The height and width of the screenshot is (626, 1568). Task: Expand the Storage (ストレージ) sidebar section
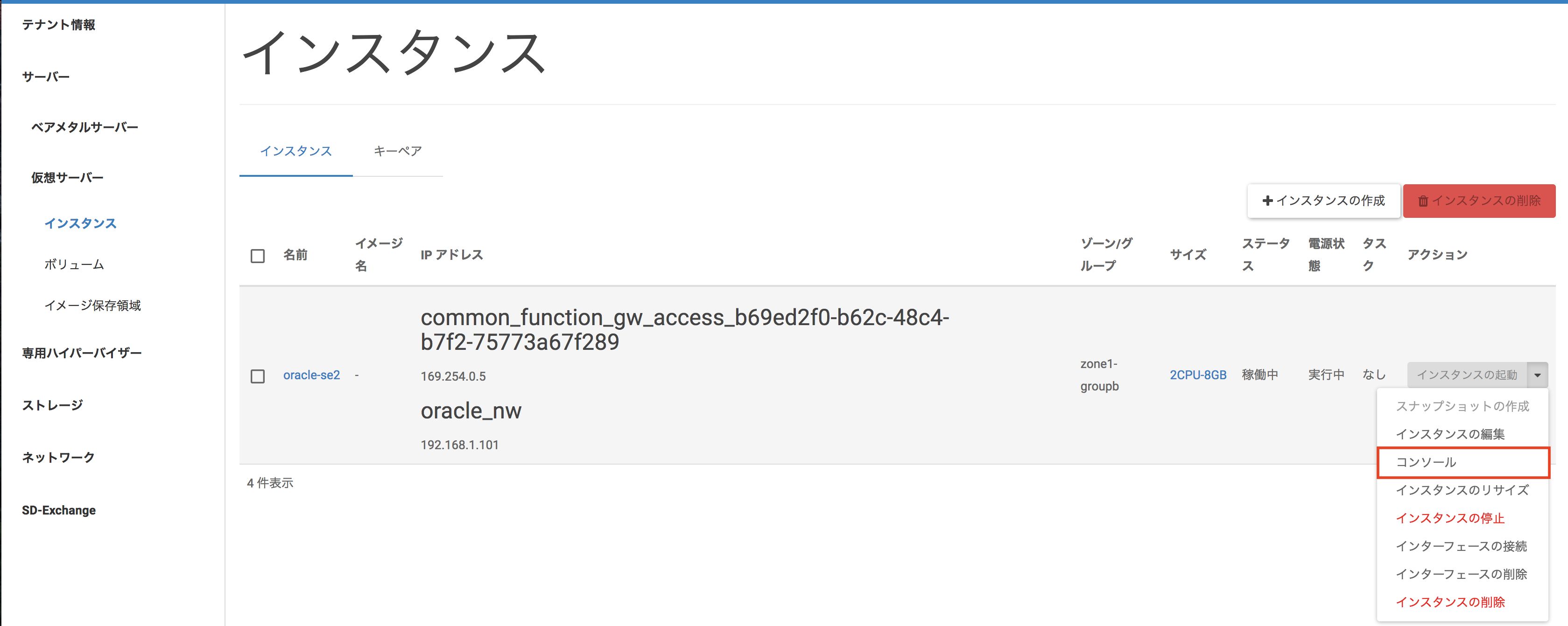pos(52,405)
